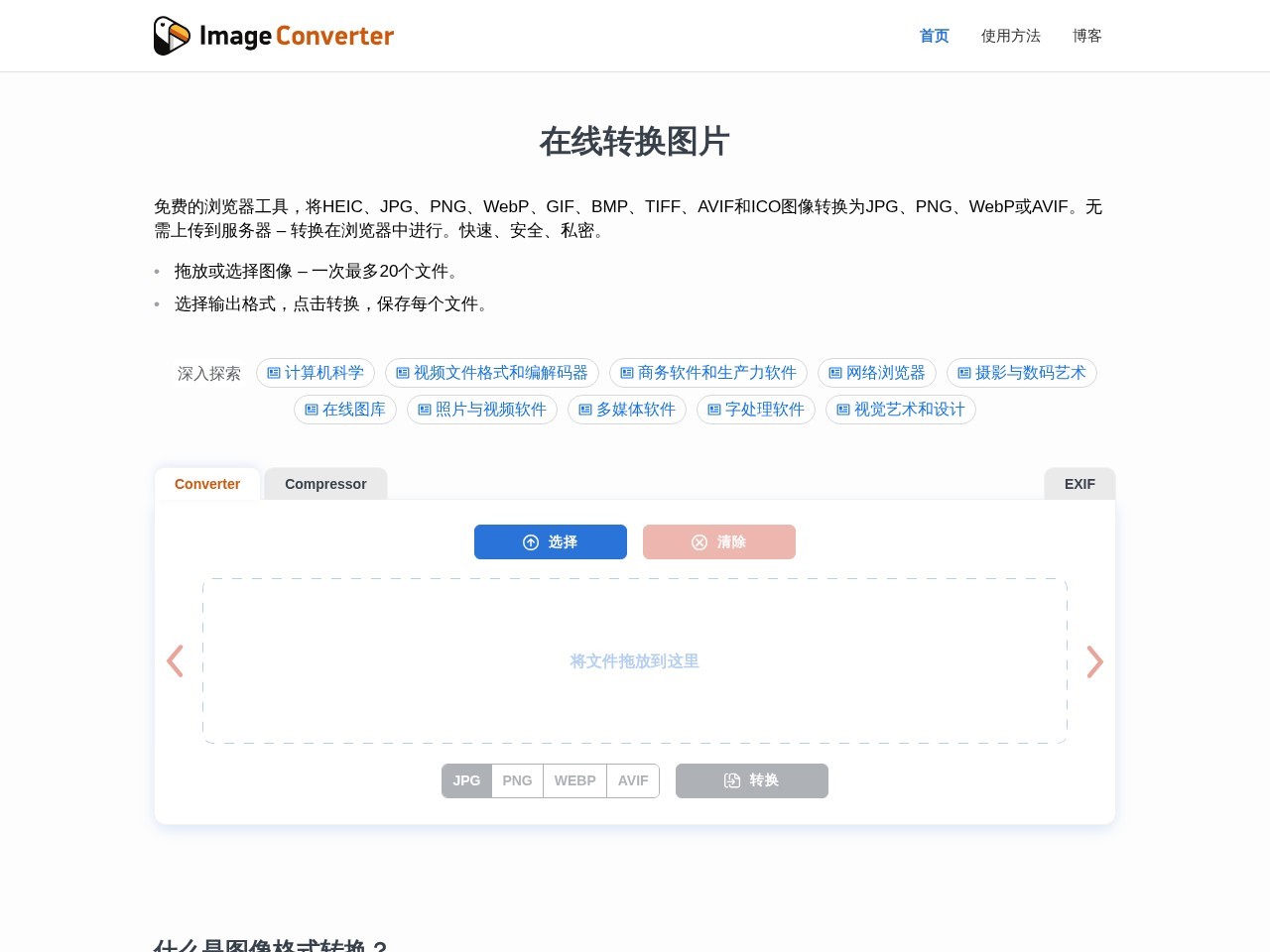Open the 首页 nav link

tap(934, 36)
